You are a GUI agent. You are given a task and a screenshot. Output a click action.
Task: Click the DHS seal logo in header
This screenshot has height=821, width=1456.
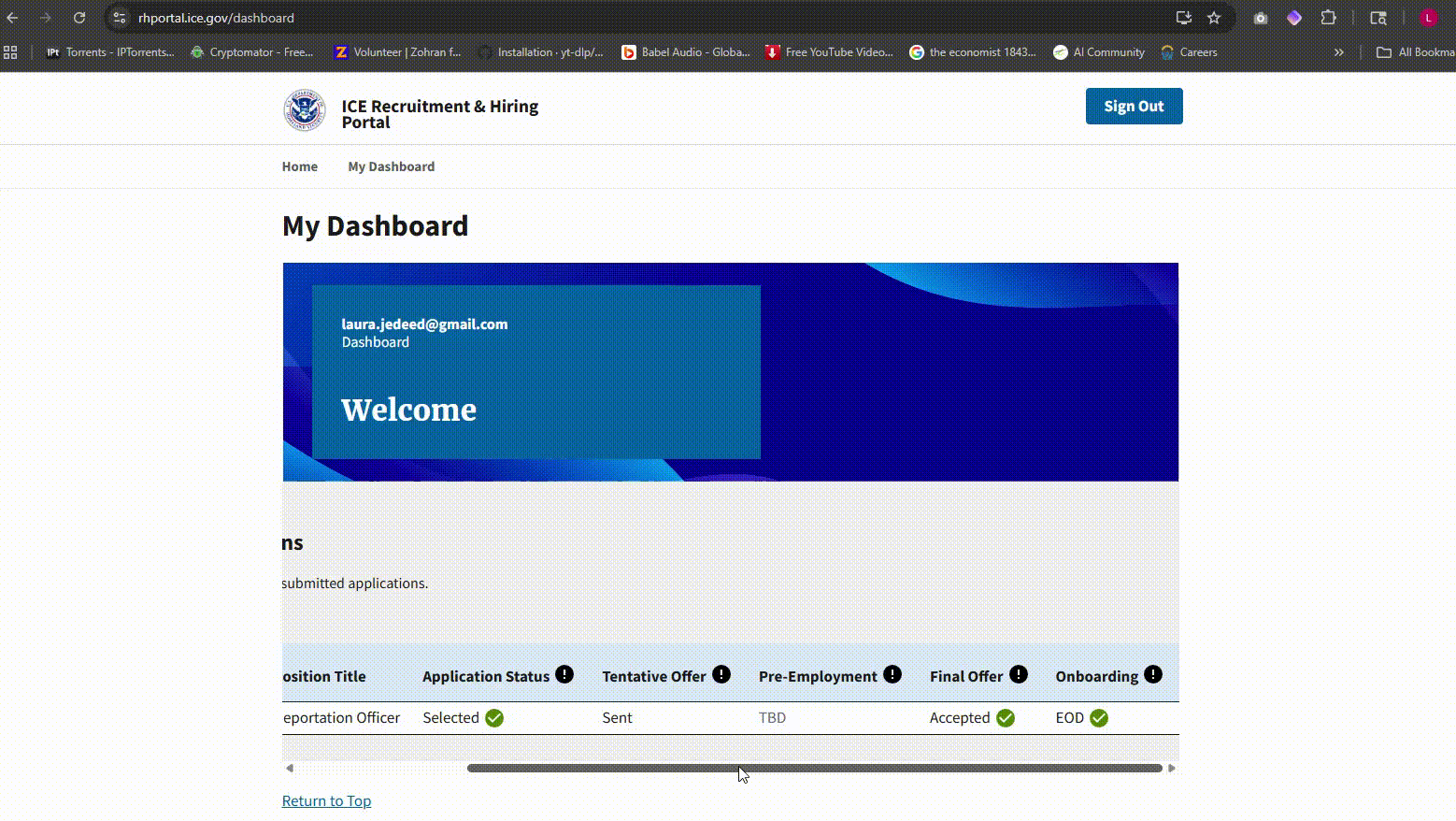pyautogui.click(x=305, y=110)
